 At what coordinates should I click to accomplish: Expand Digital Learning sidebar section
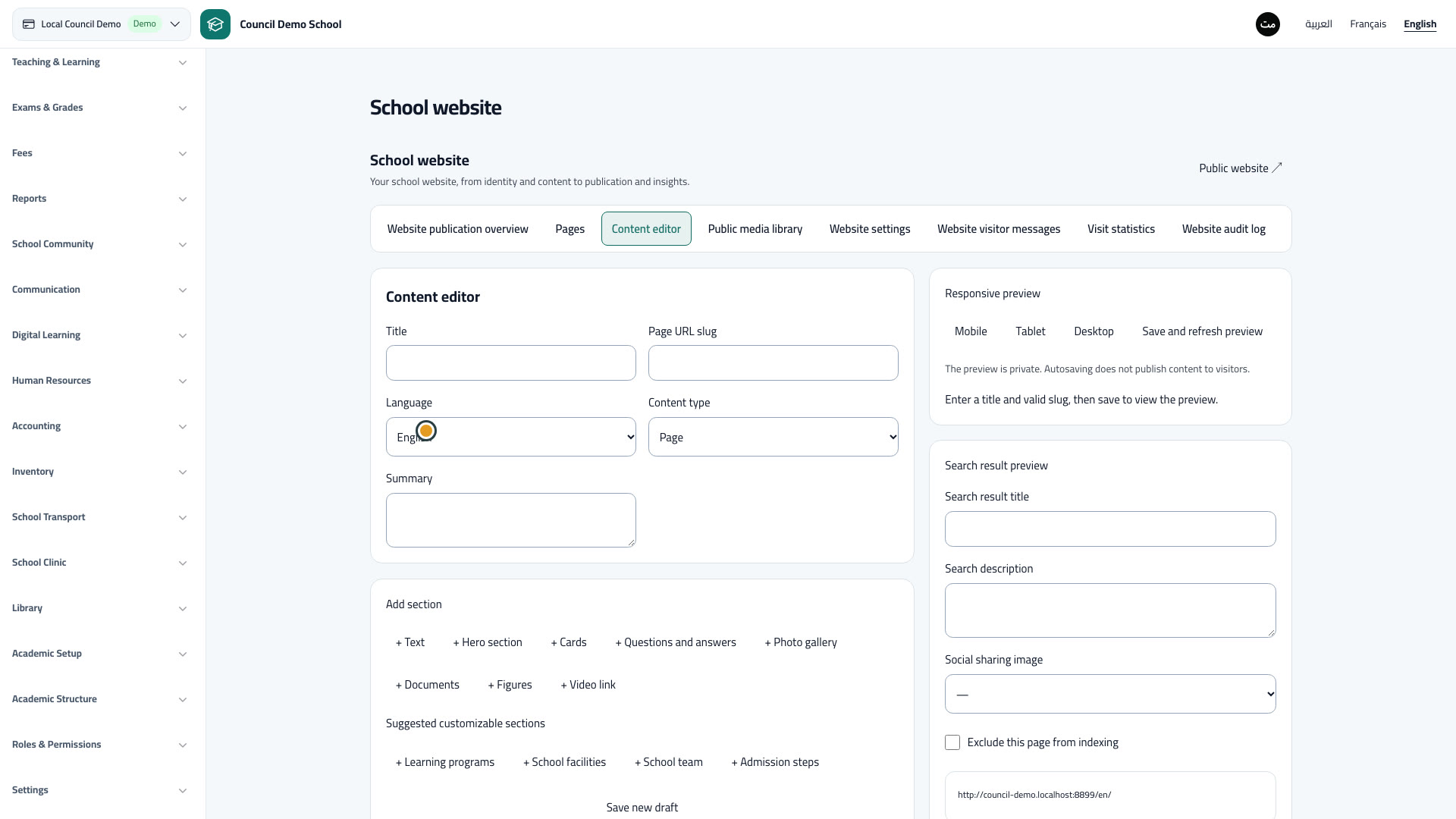click(99, 335)
